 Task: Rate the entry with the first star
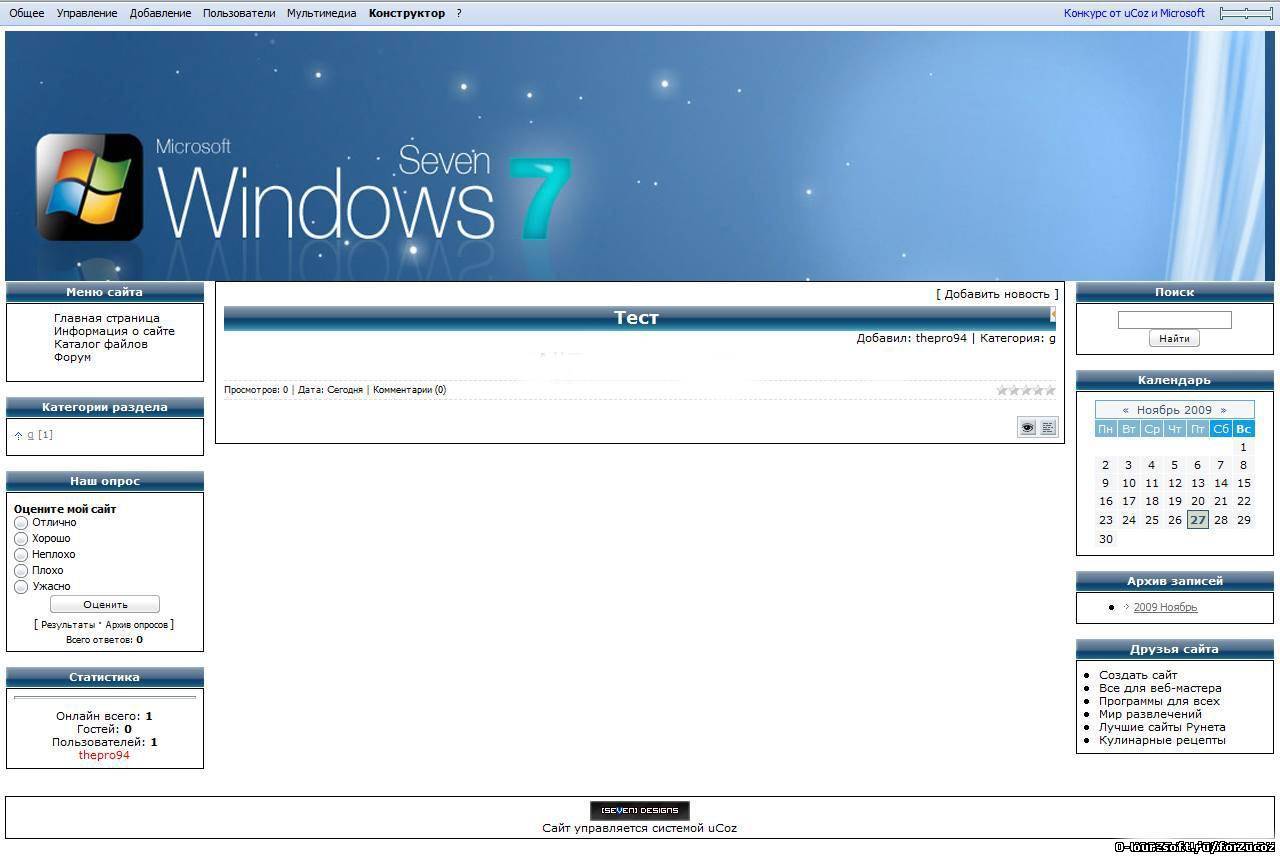[1002, 390]
